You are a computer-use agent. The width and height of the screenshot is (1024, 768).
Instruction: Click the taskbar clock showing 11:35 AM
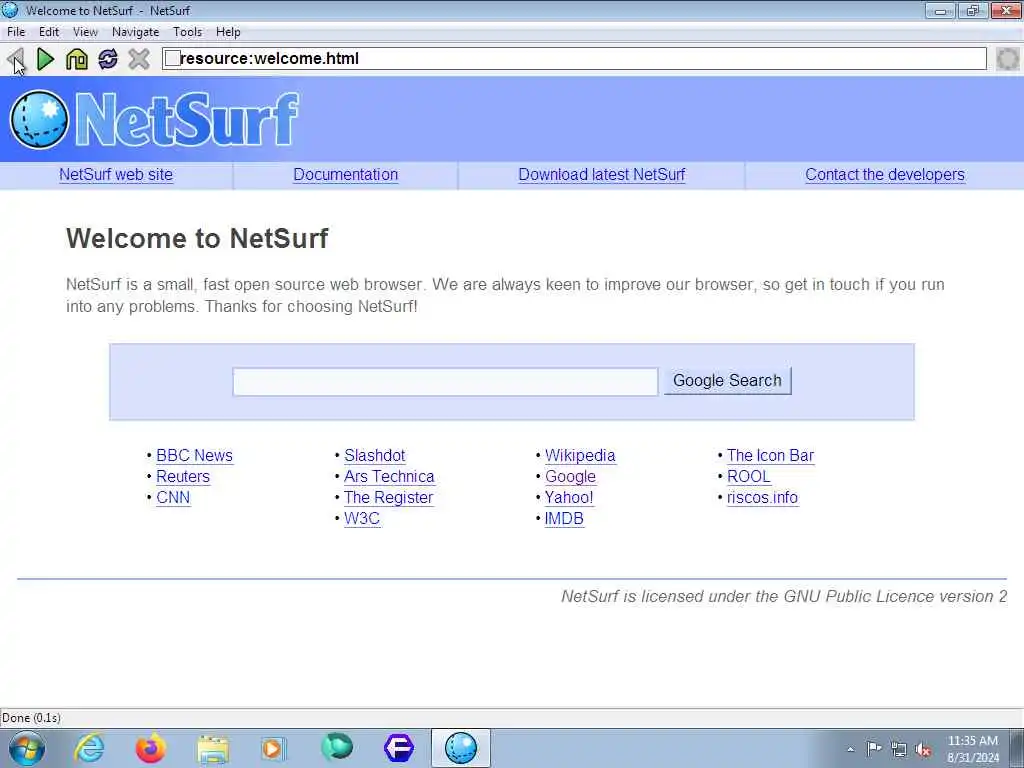[972, 749]
